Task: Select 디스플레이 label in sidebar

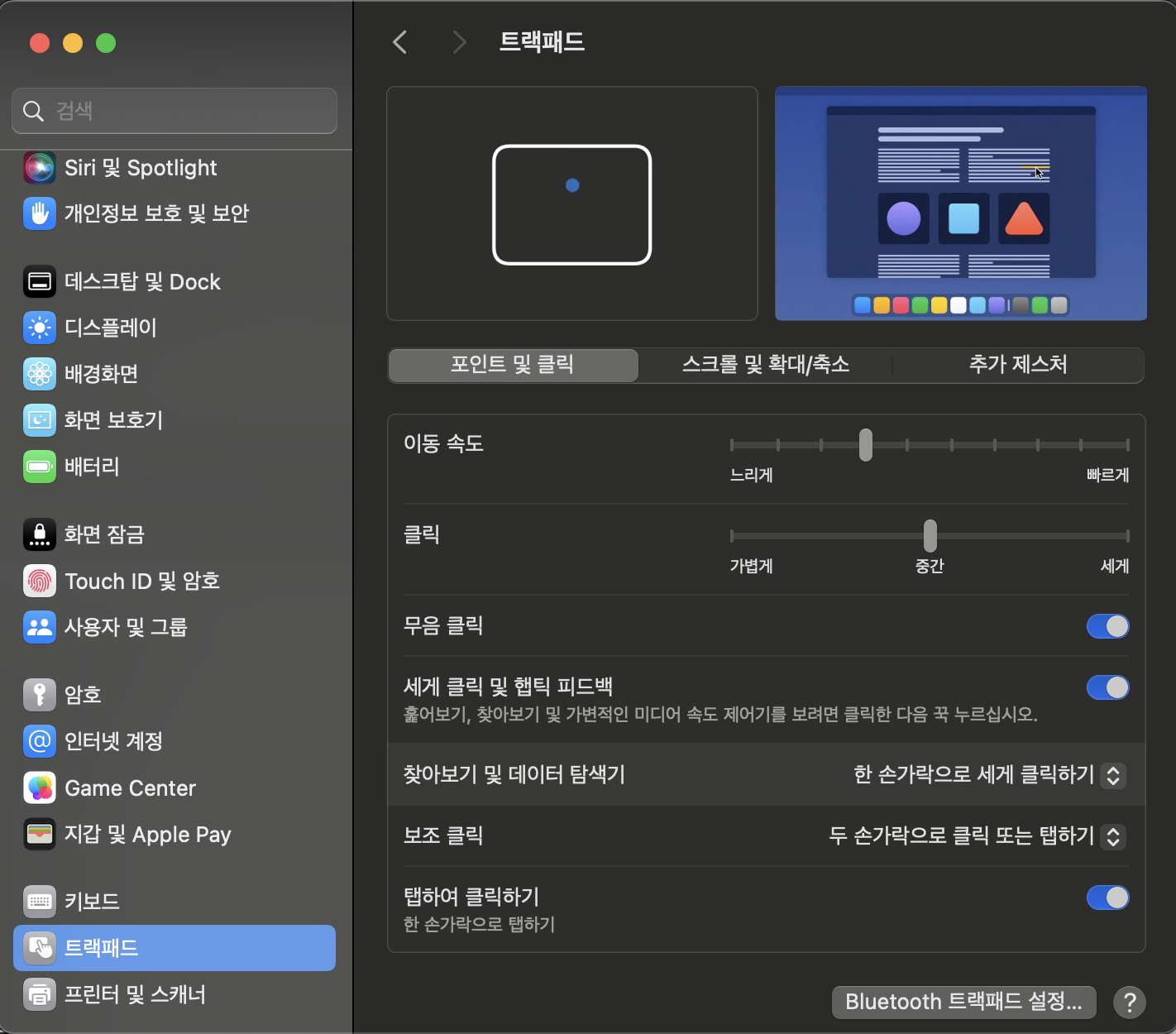Action: (x=111, y=328)
